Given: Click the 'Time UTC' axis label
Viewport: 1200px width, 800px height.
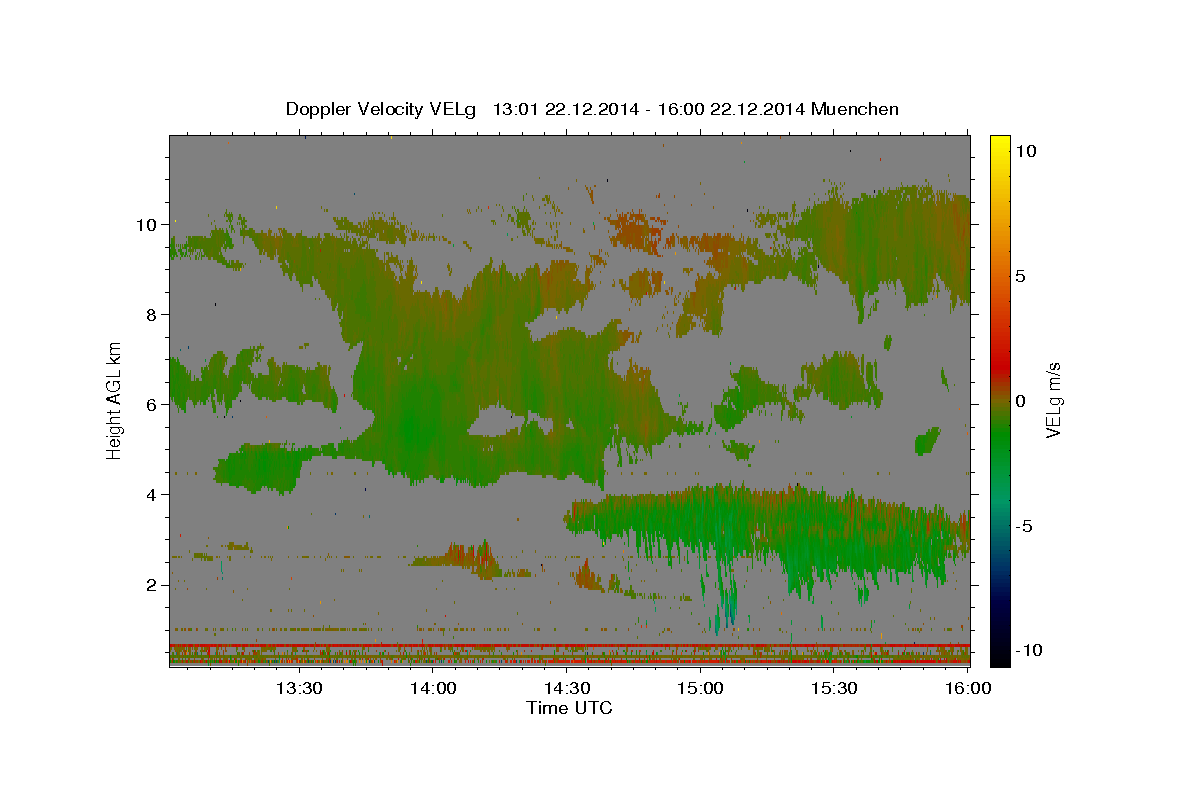Looking at the screenshot, I should pyautogui.click(x=569, y=708).
